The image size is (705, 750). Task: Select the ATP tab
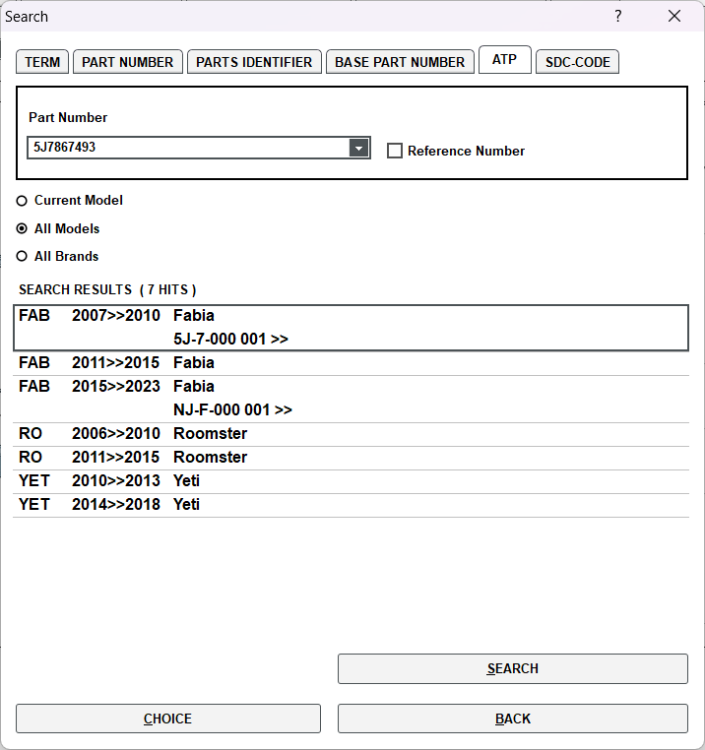tap(505, 60)
